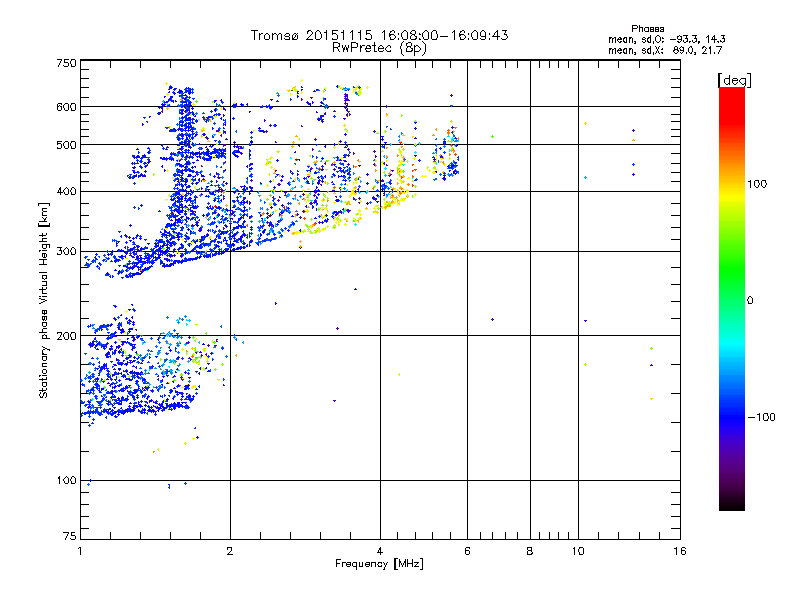Click the 'RwPretec (8p)' subtitle
800x600 pixels.
379,48
